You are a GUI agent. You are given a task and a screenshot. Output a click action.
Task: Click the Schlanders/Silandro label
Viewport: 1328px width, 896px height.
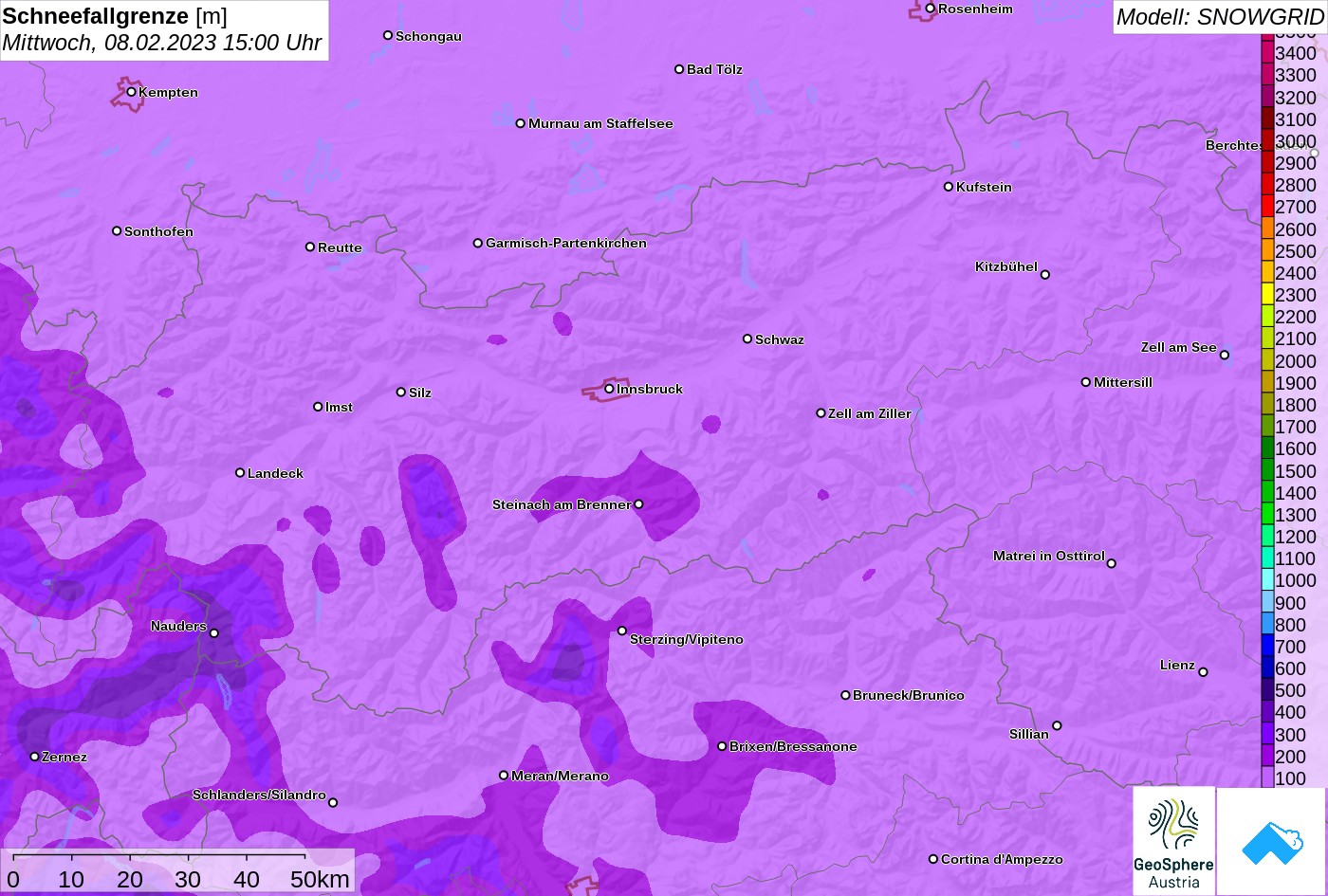[x=259, y=795]
